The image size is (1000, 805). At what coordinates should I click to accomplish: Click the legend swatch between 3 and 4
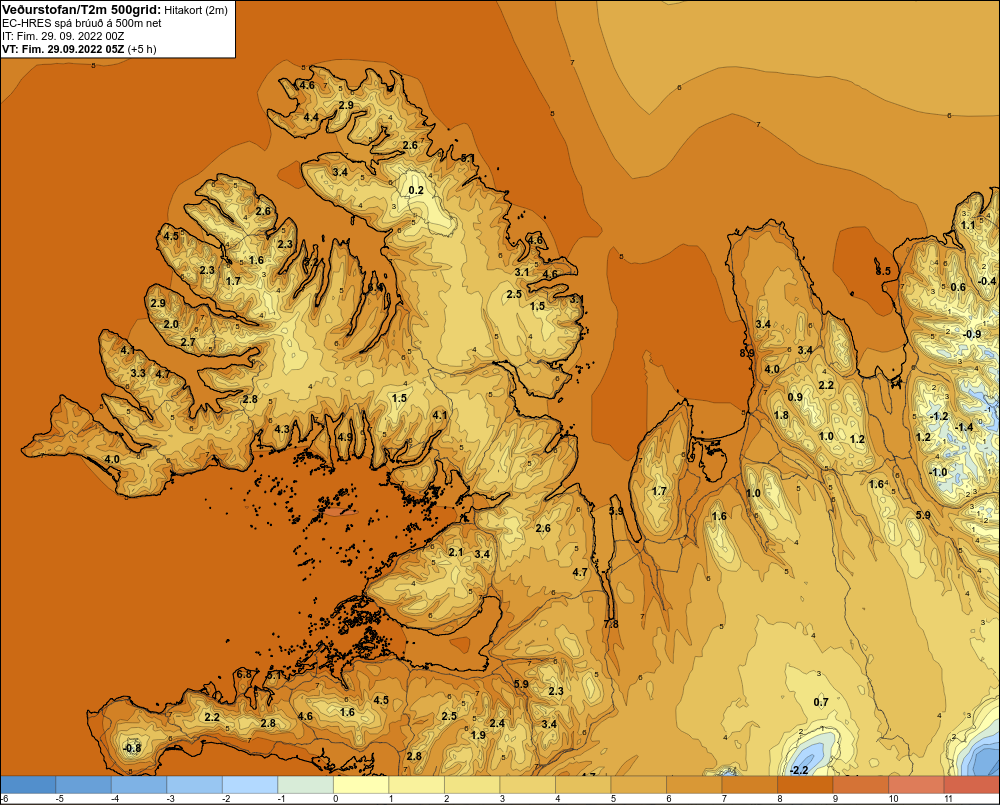click(x=527, y=785)
